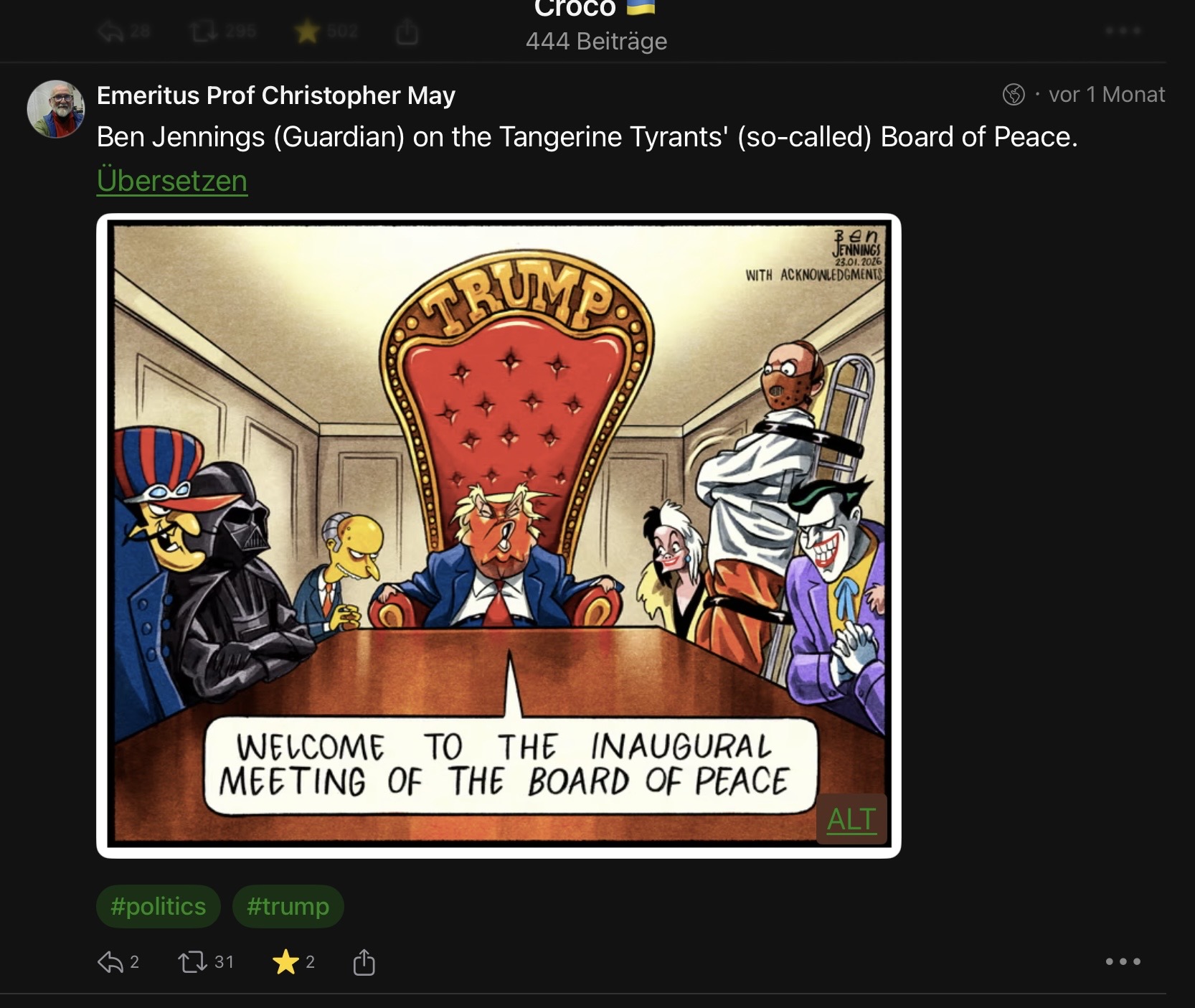The image size is (1195, 1008).
Task: Share the Christopher May post
Action: click(364, 962)
